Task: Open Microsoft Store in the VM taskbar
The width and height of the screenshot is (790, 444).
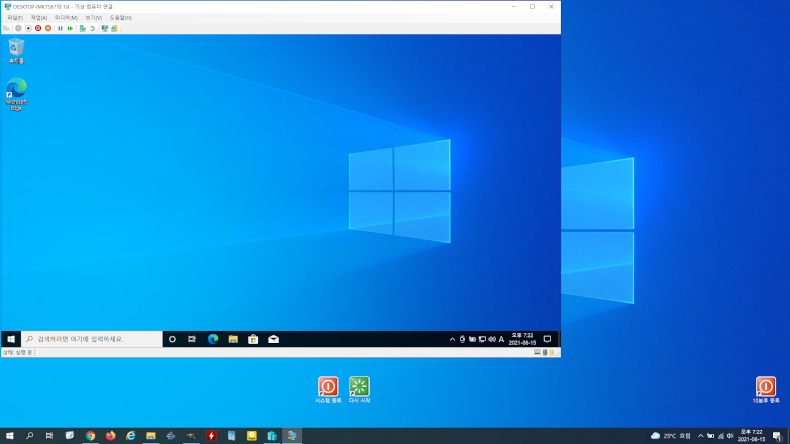Action: click(253, 339)
